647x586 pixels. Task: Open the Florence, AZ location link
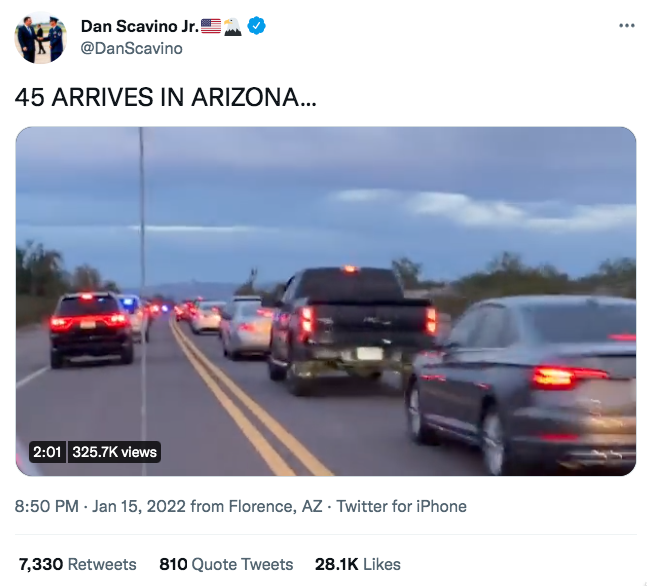pos(275,506)
